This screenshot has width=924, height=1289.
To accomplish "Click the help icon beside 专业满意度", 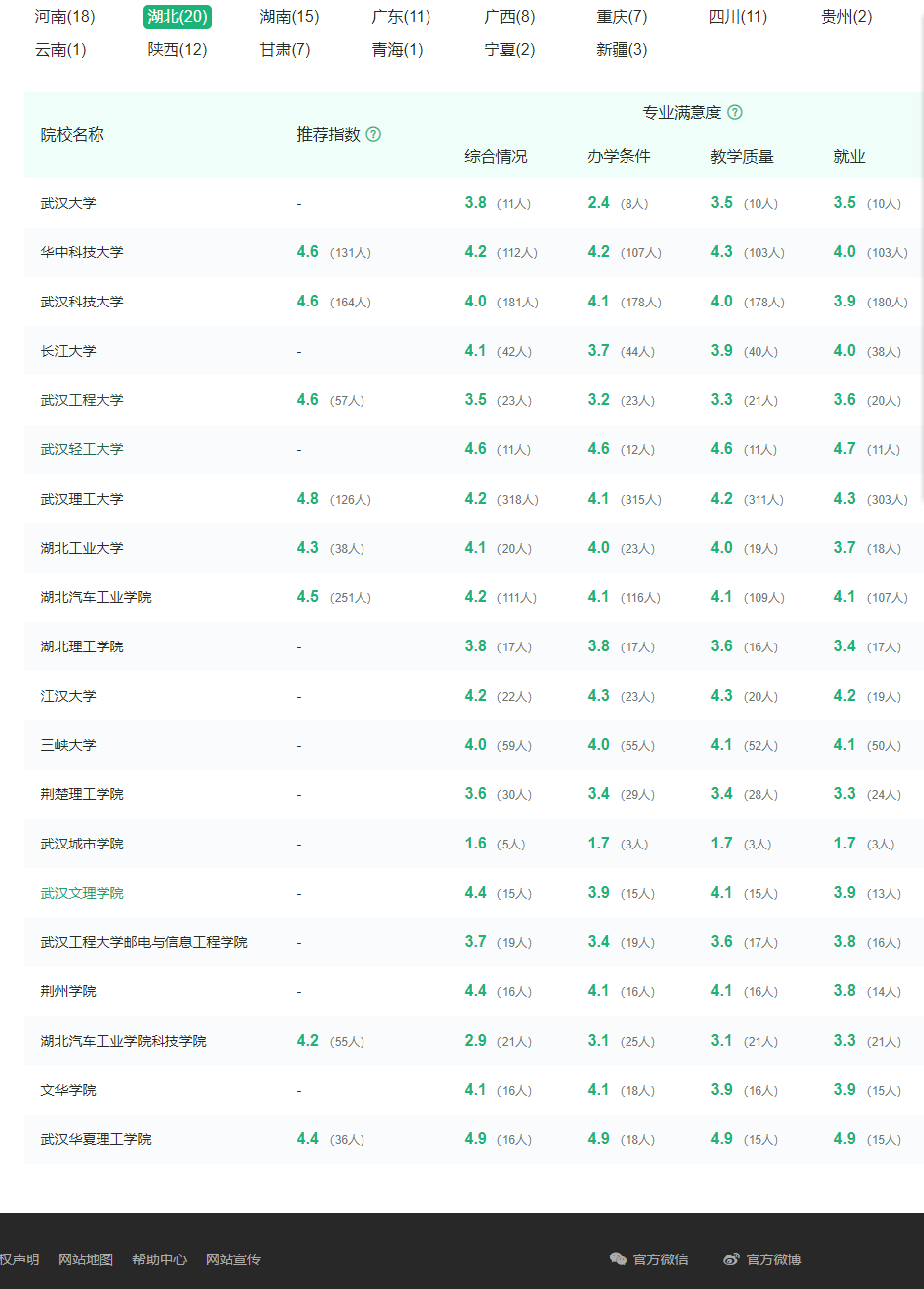I will pyautogui.click(x=735, y=113).
